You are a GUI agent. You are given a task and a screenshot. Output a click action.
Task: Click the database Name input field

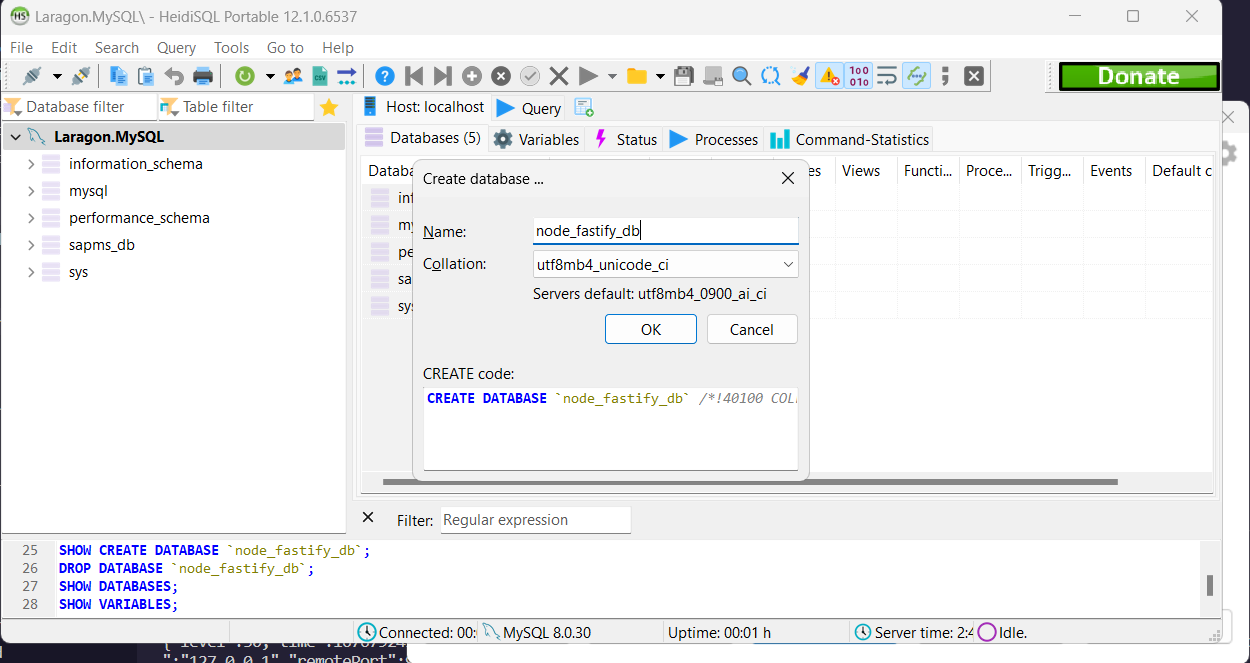[x=665, y=231]
